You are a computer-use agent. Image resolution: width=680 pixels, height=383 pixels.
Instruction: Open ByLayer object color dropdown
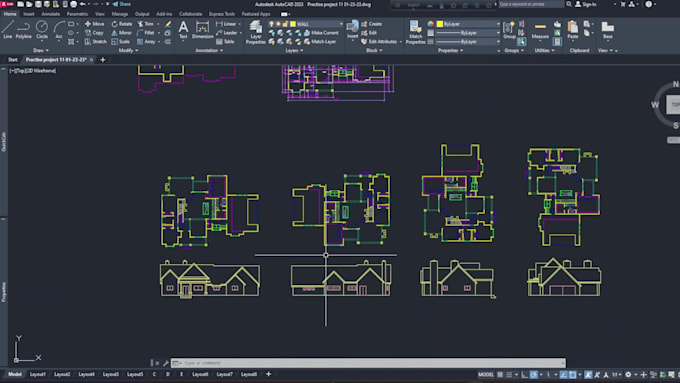tap(498, 24)
